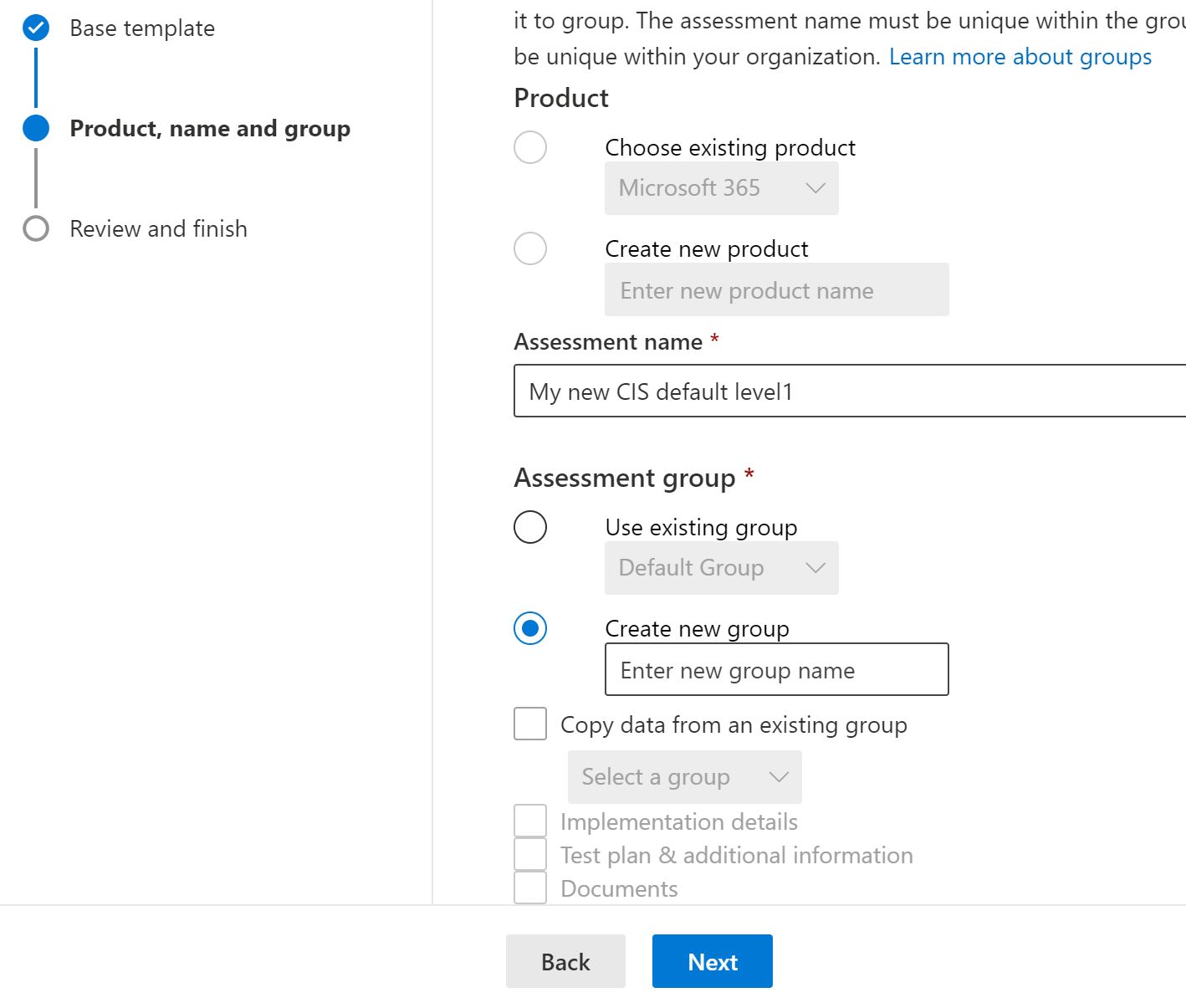This screenshot has width=1186, height=1008.
Task: Open Review and finish step label
Action: point(158,229)
